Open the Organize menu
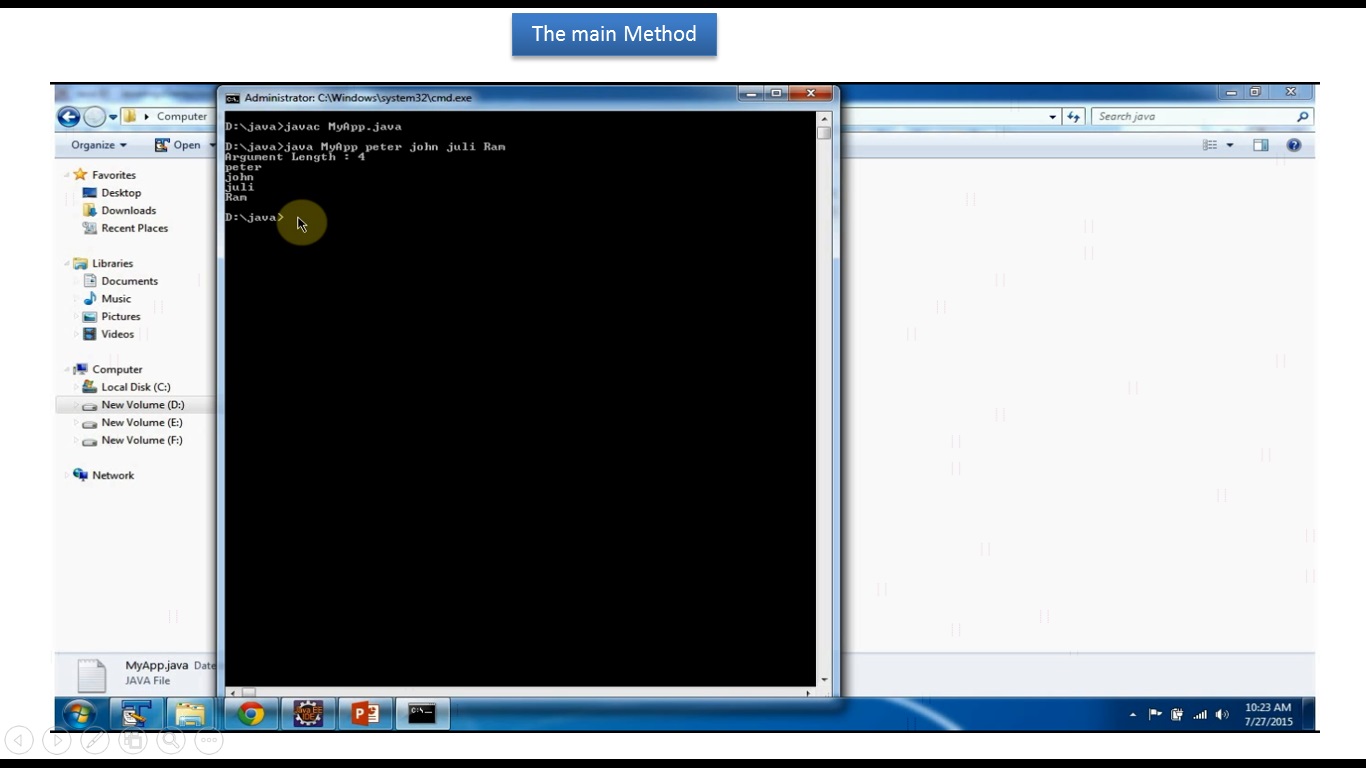 pos(95,144)
